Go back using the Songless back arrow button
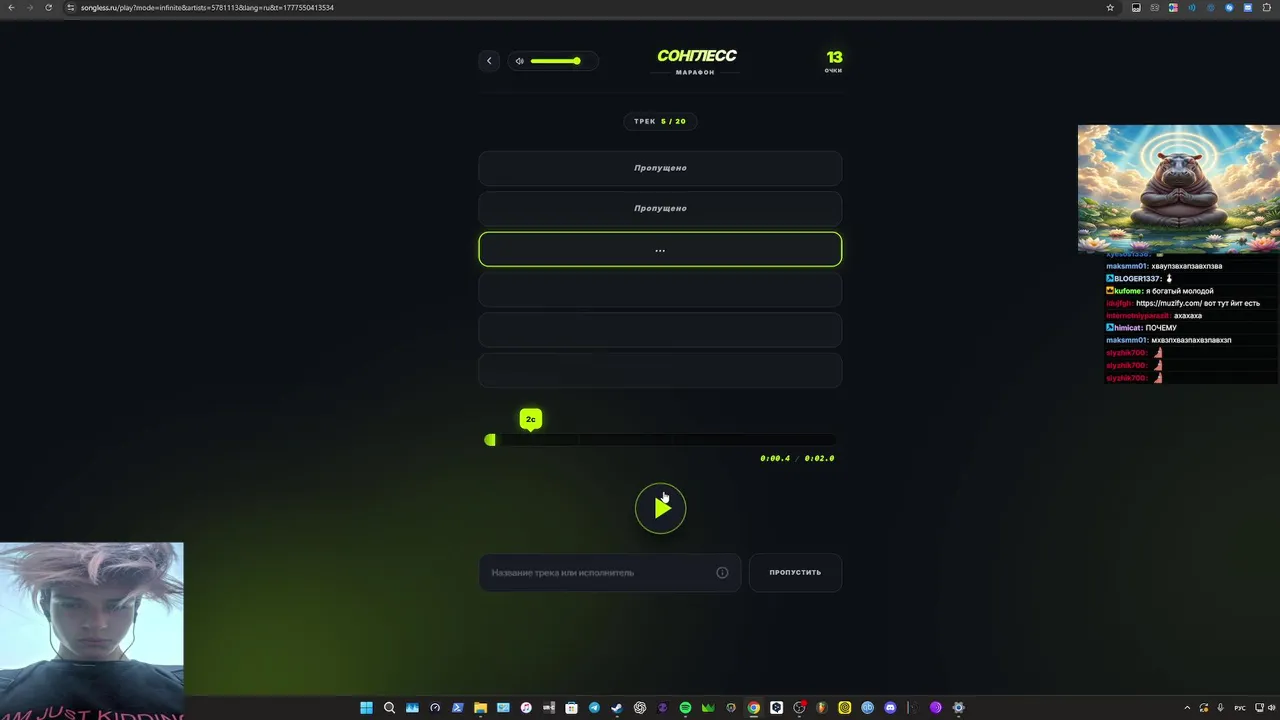 point(489,61)
